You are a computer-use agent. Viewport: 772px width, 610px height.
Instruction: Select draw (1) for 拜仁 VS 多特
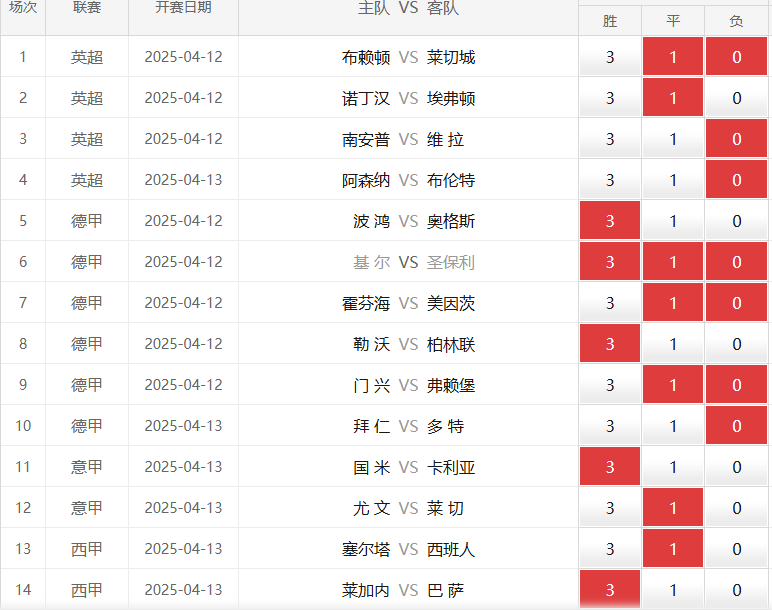pos(673,425)
